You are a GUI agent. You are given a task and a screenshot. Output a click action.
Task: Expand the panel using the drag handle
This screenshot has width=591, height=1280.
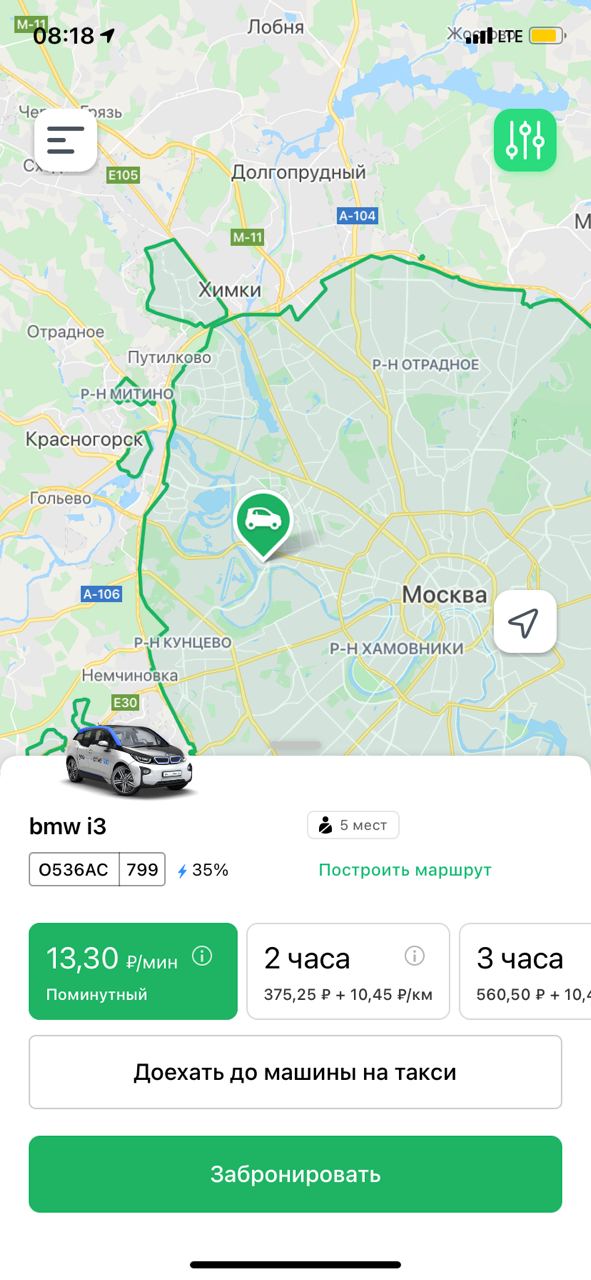(296, 746)
